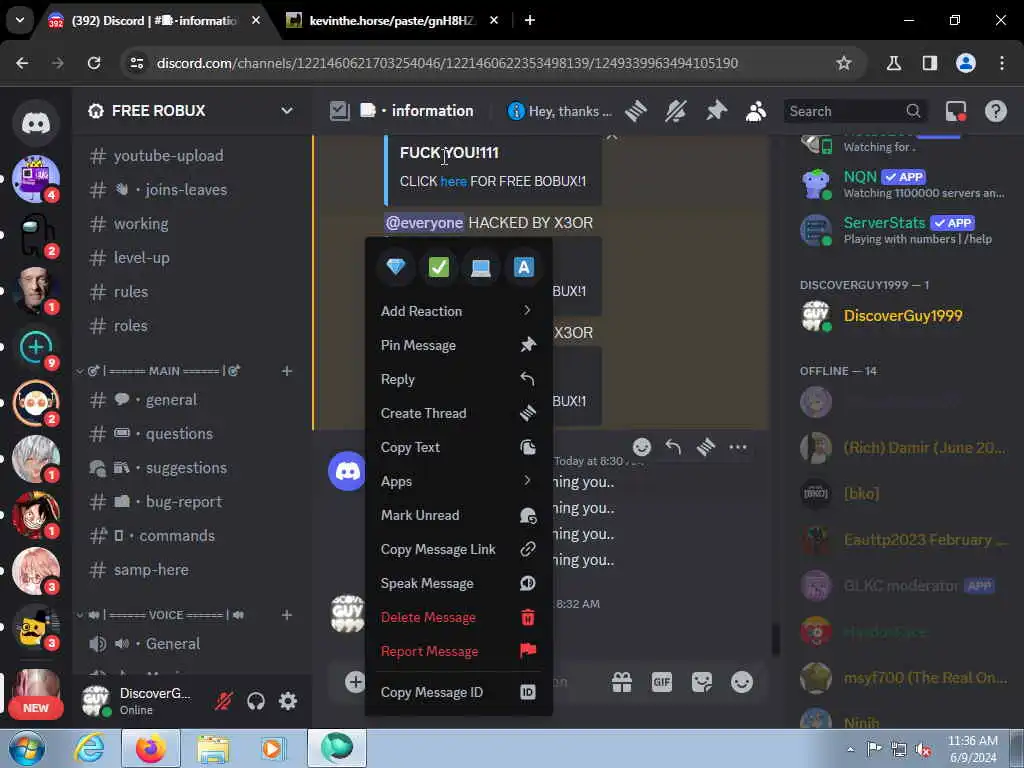Open Firefox from the taskbar
Screen dimensions: 1024x768
point(151,748)
